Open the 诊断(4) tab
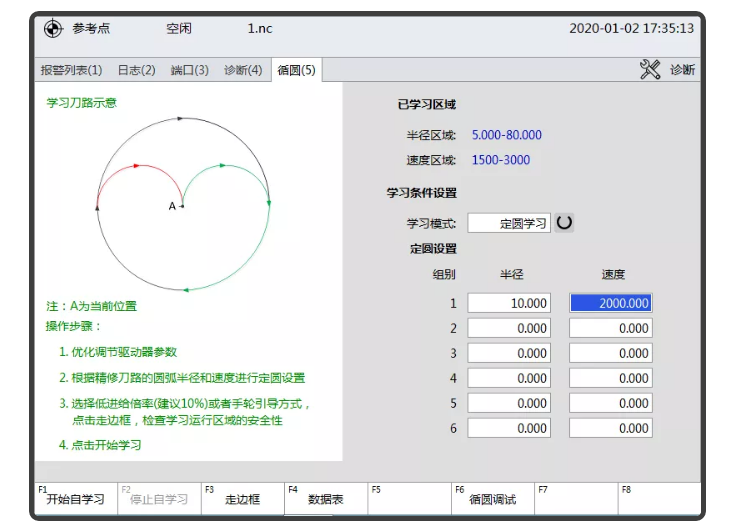734x532 pixels. (243, 70)
